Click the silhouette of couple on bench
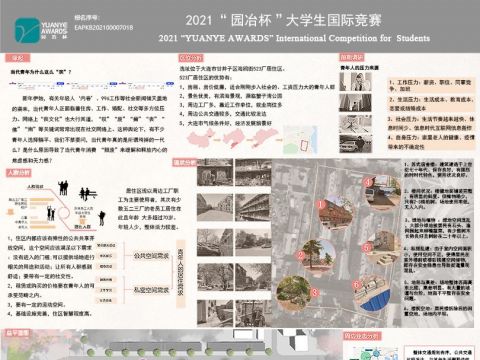This screenshot has width=480, height=360. tap(88, 194)
